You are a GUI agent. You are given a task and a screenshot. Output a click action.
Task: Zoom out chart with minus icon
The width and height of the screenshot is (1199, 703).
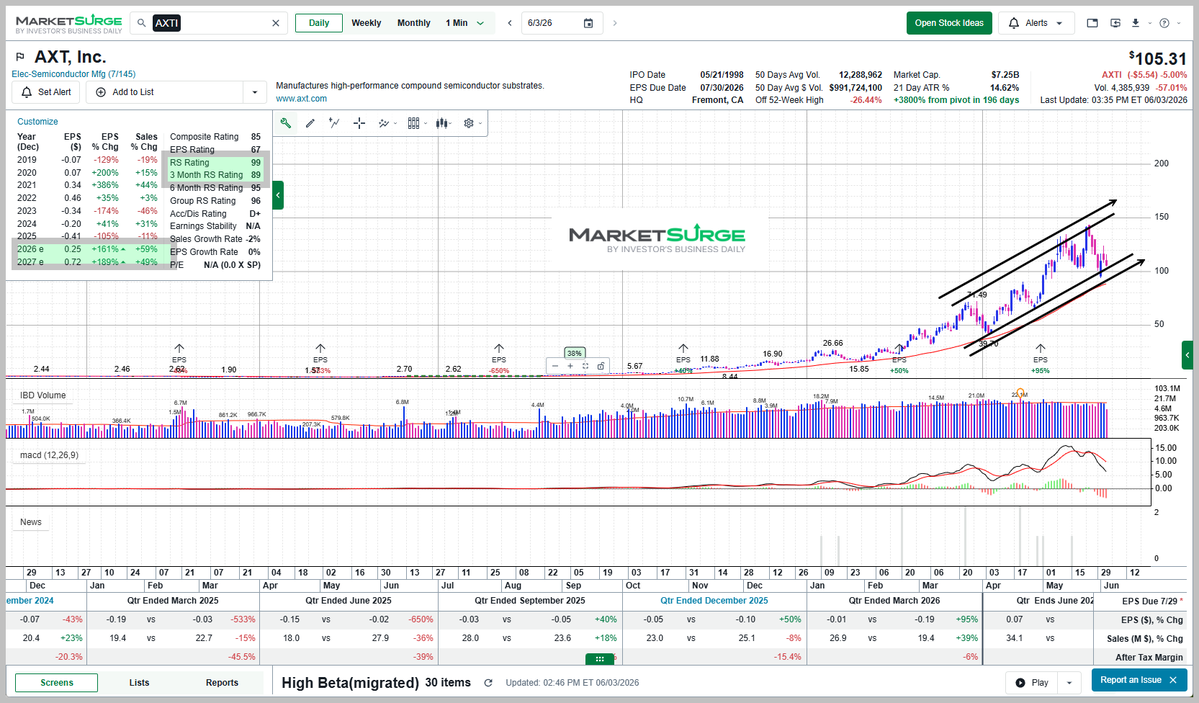tap(555, 366)
